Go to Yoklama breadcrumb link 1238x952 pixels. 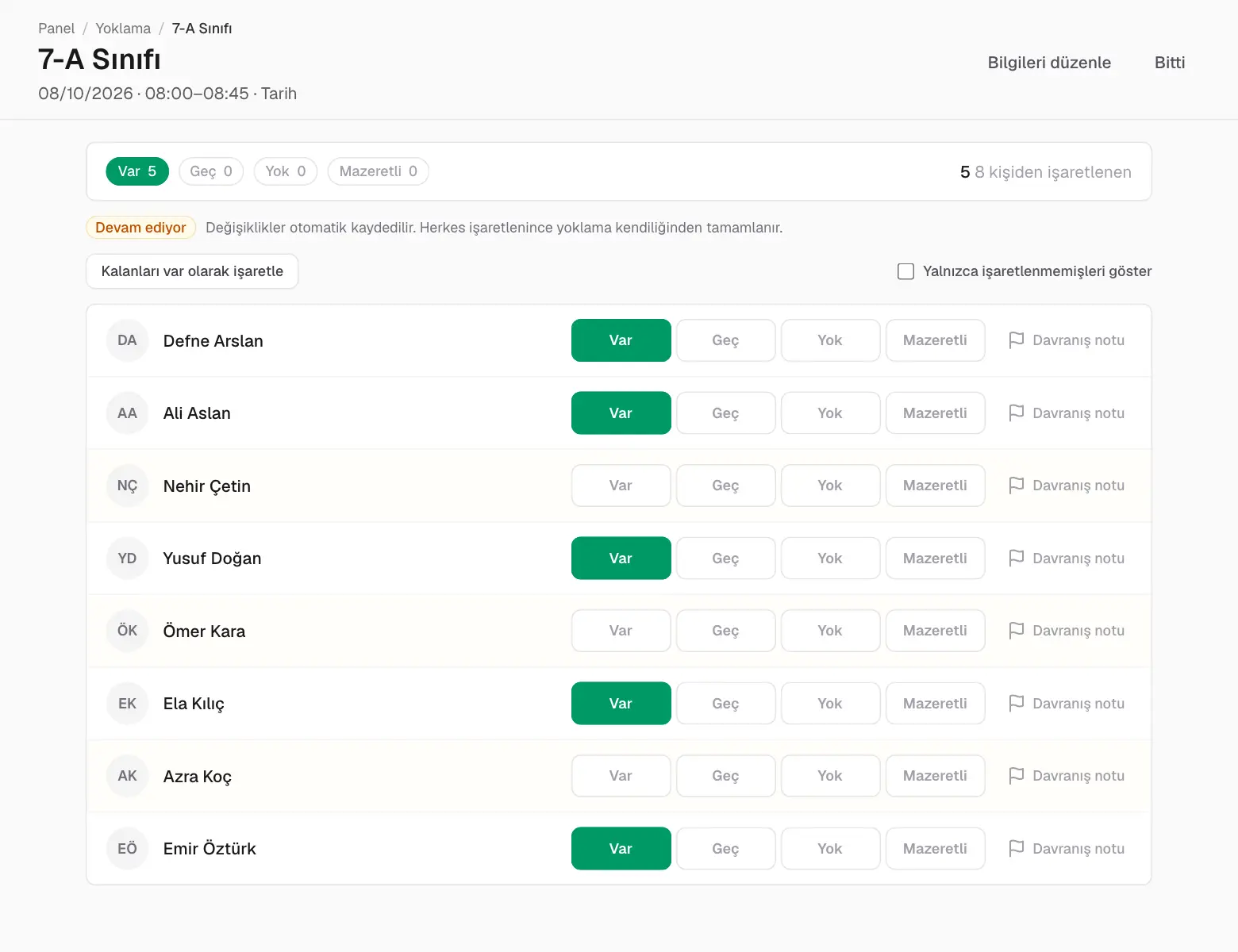click(123, 29)
